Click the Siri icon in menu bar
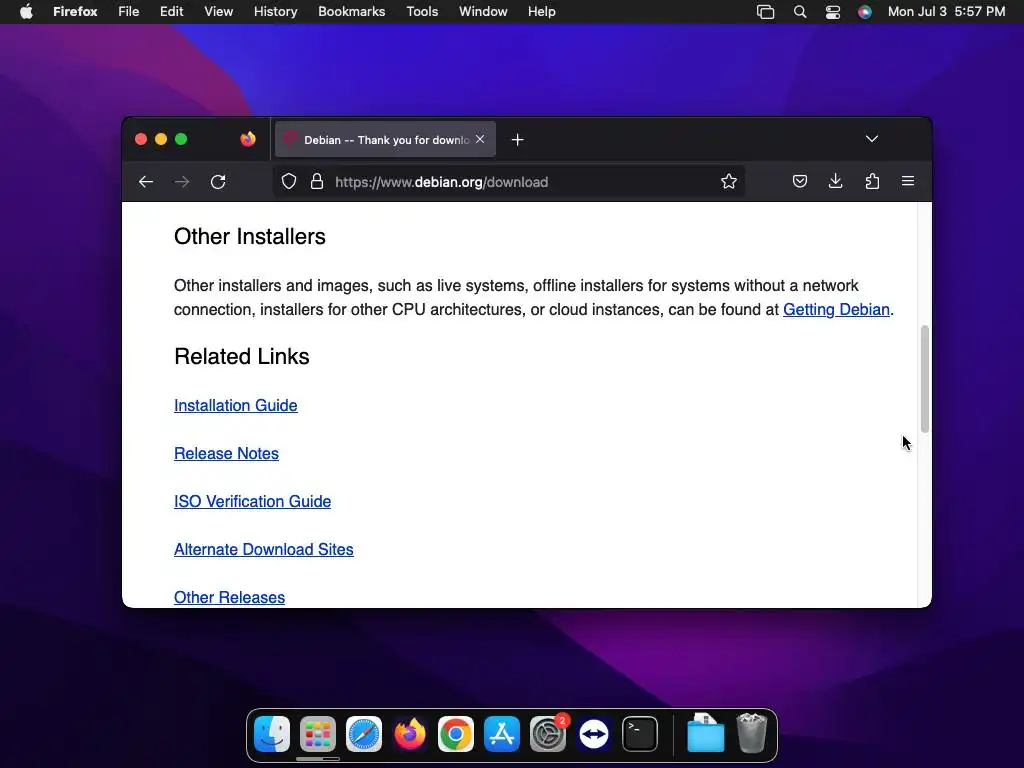 865,12
